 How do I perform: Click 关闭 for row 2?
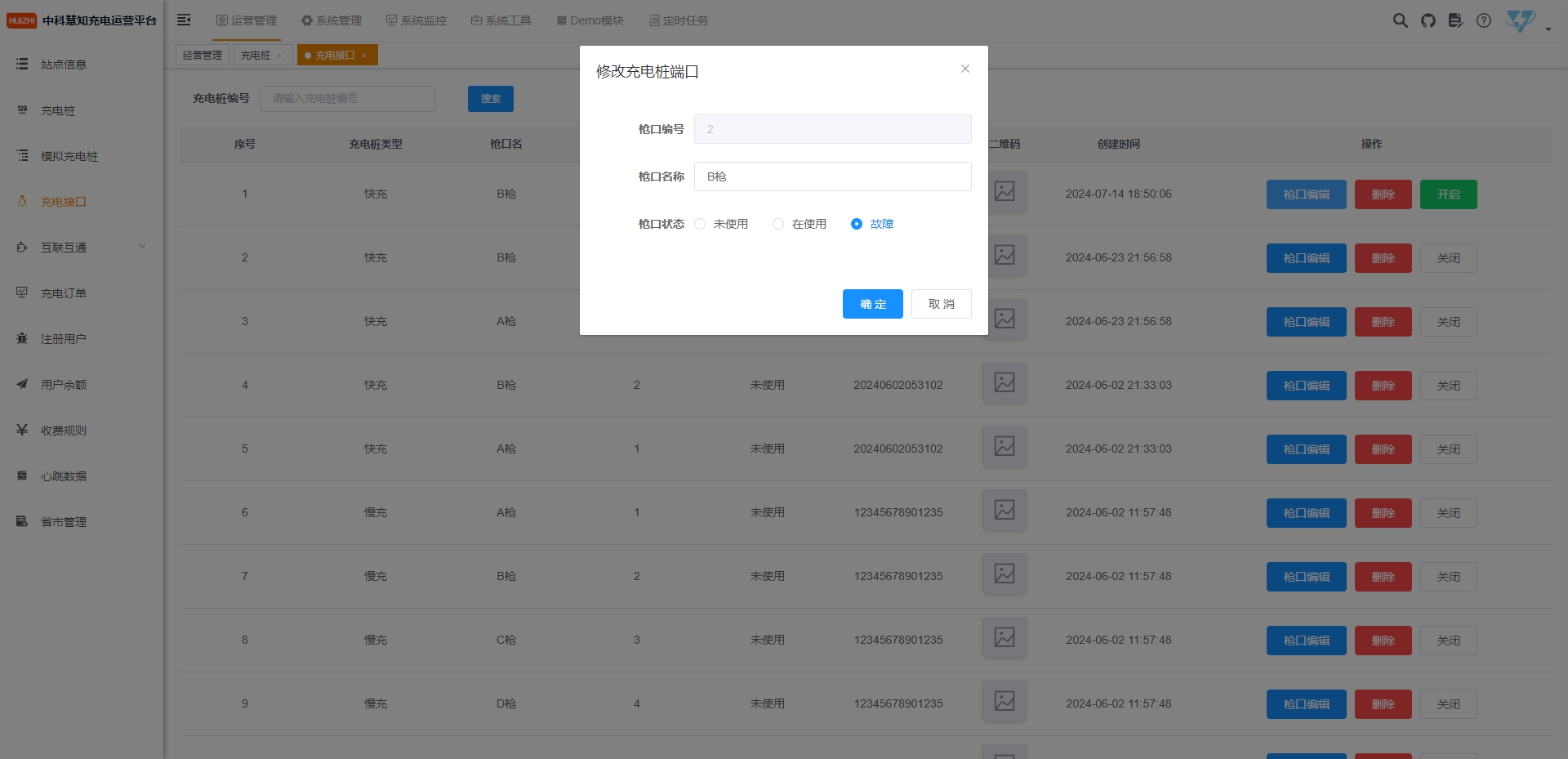(x=1449, y=258)
